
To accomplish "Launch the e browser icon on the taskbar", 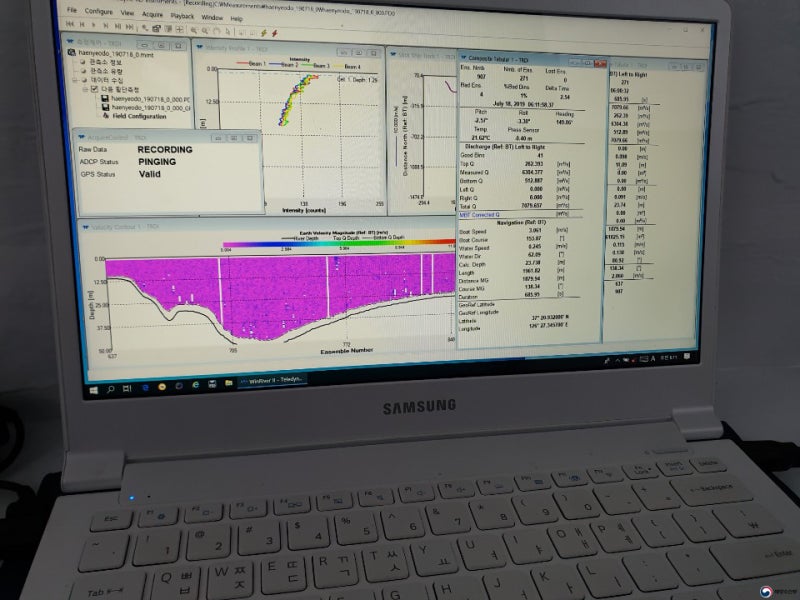I will (x=195, y=385).
